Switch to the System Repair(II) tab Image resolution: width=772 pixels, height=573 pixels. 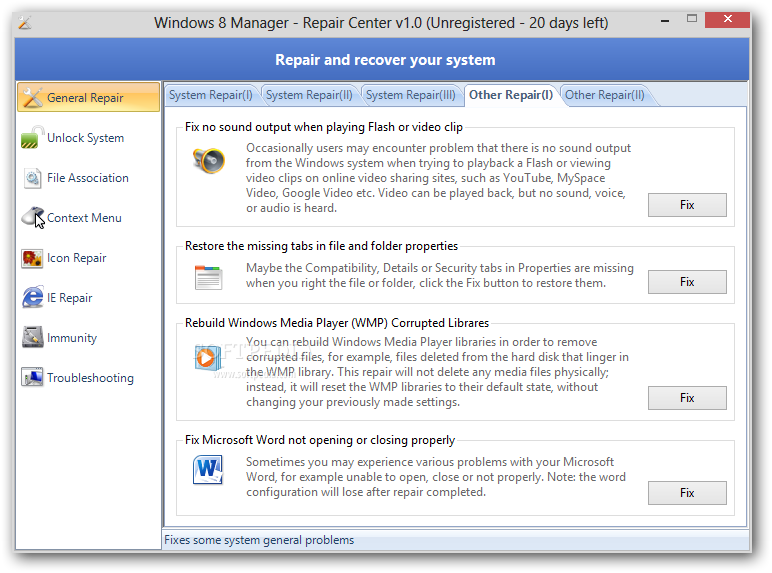click(309, 95)
